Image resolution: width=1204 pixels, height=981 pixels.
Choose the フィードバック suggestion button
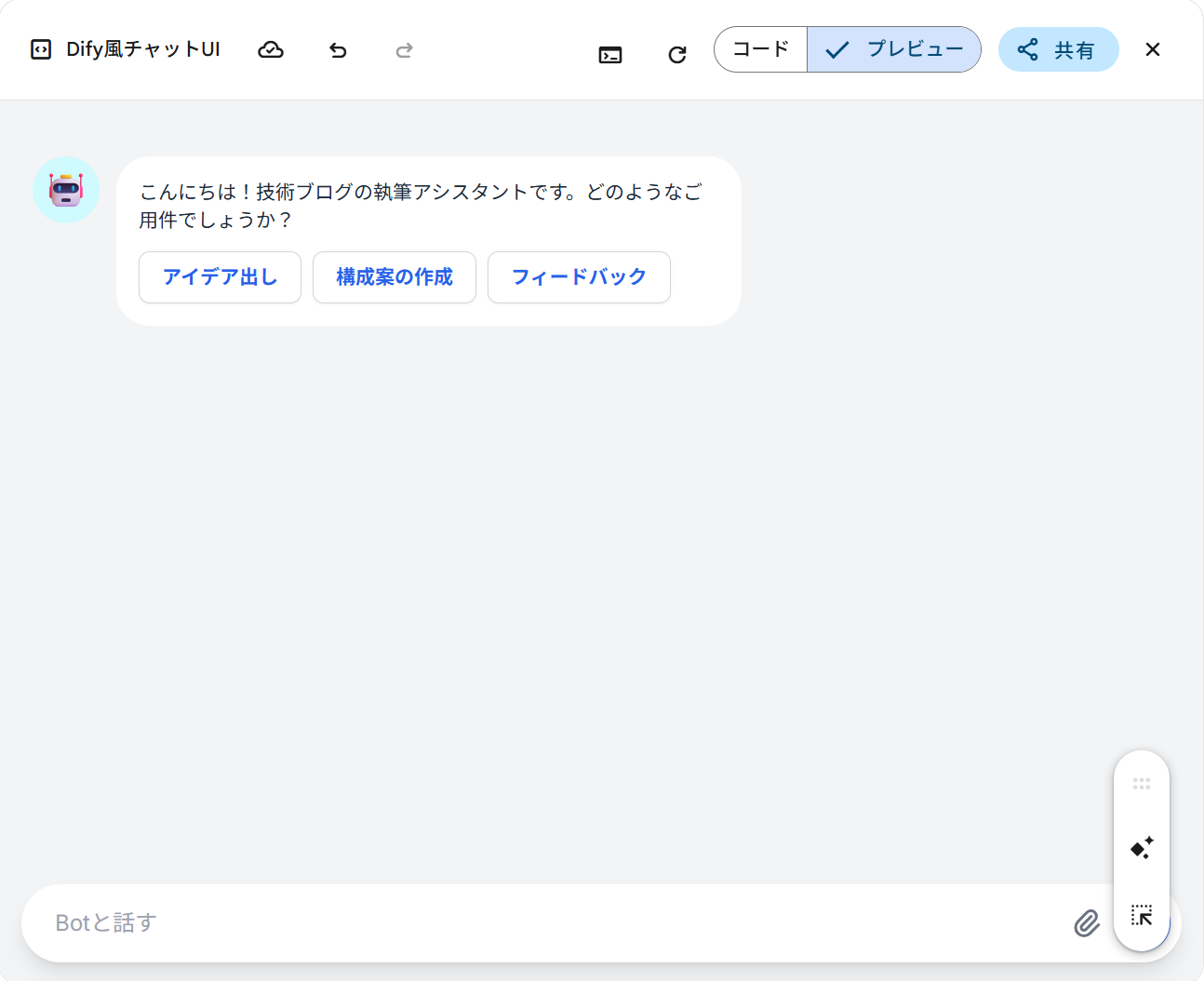(579, 277)
